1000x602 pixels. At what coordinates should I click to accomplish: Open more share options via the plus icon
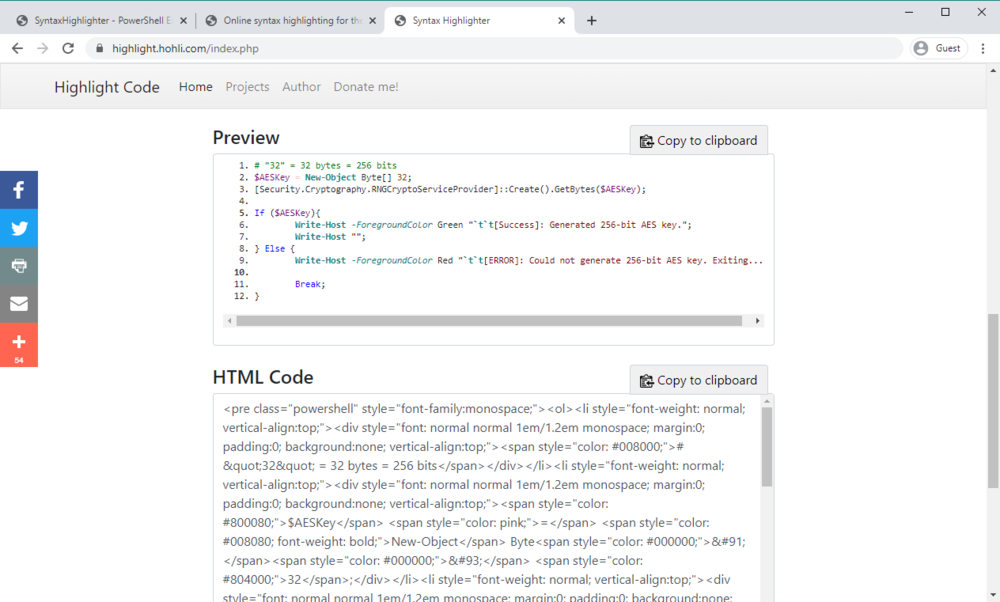point(18,341)
